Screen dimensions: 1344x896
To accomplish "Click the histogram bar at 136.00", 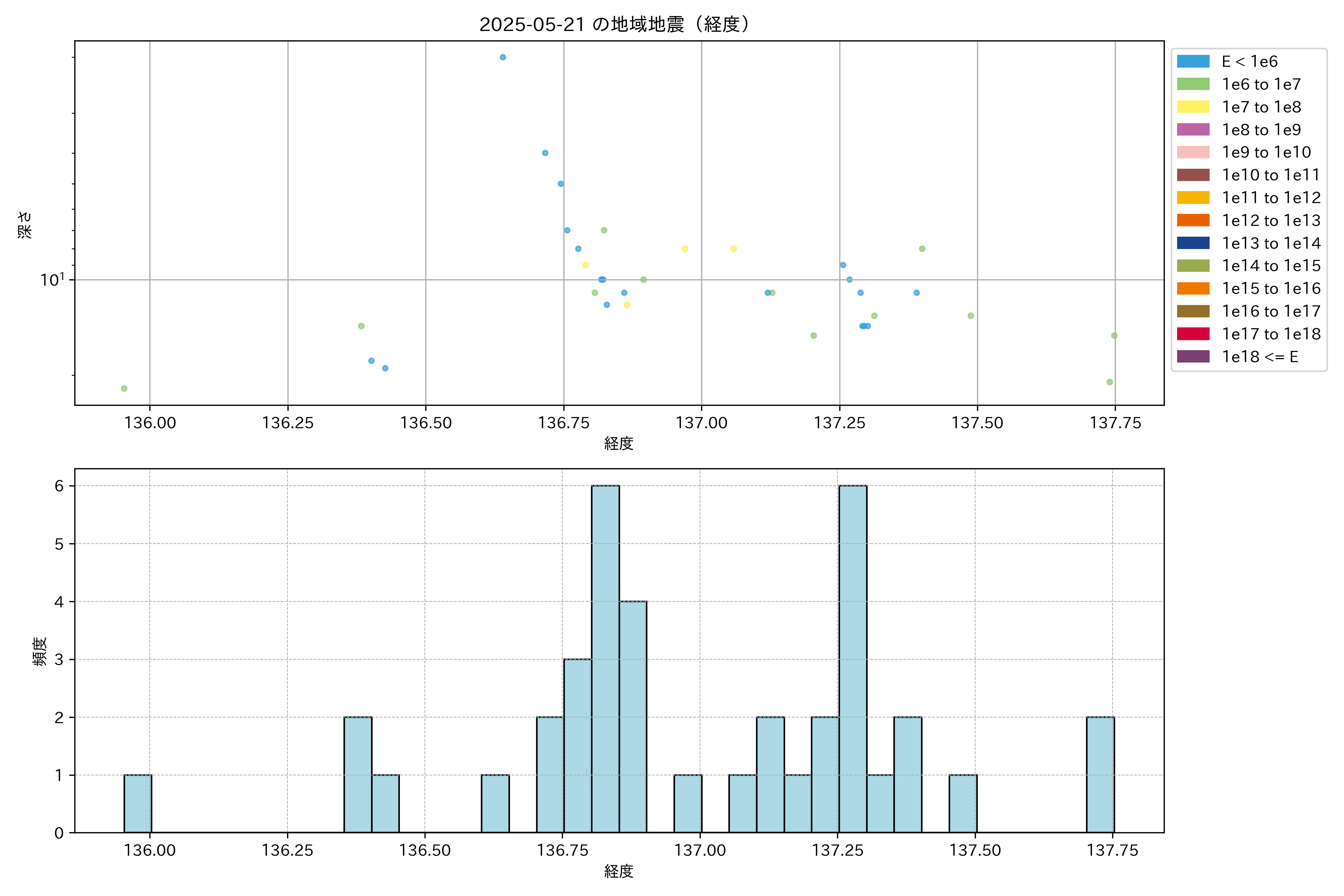I will (x=138, y=803).
